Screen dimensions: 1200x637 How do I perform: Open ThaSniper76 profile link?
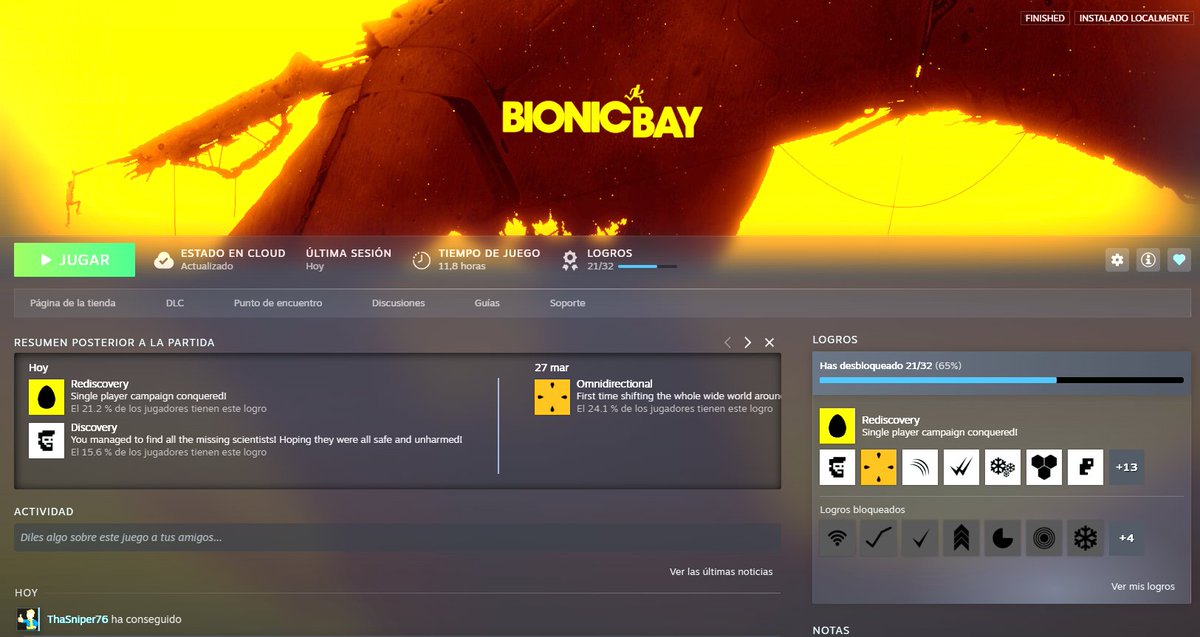[x=77, y=620]
